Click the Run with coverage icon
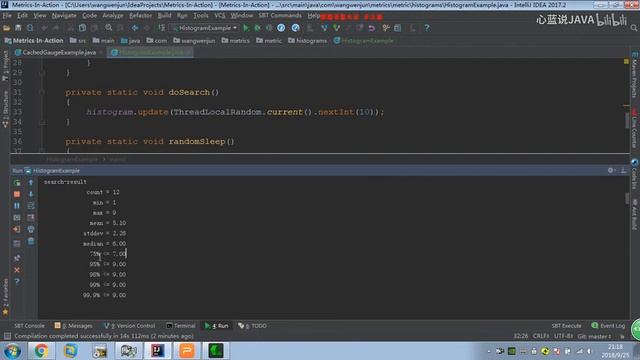640x360 pixels. coord(269,28)
